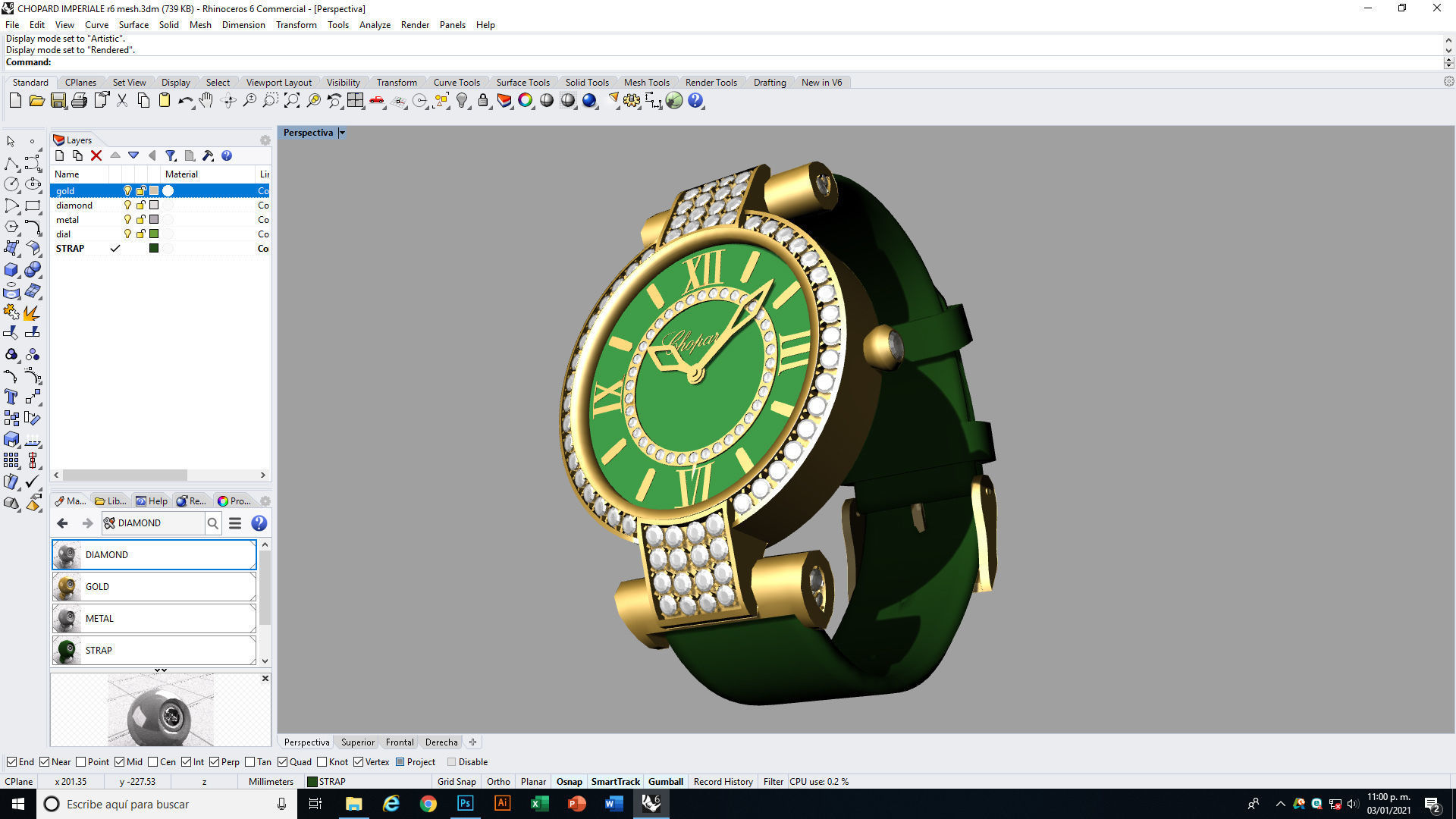This screenshot has height=819, width=1456.
Task: Enable Point osnap checkbox
Action: (x=80, y=762)
